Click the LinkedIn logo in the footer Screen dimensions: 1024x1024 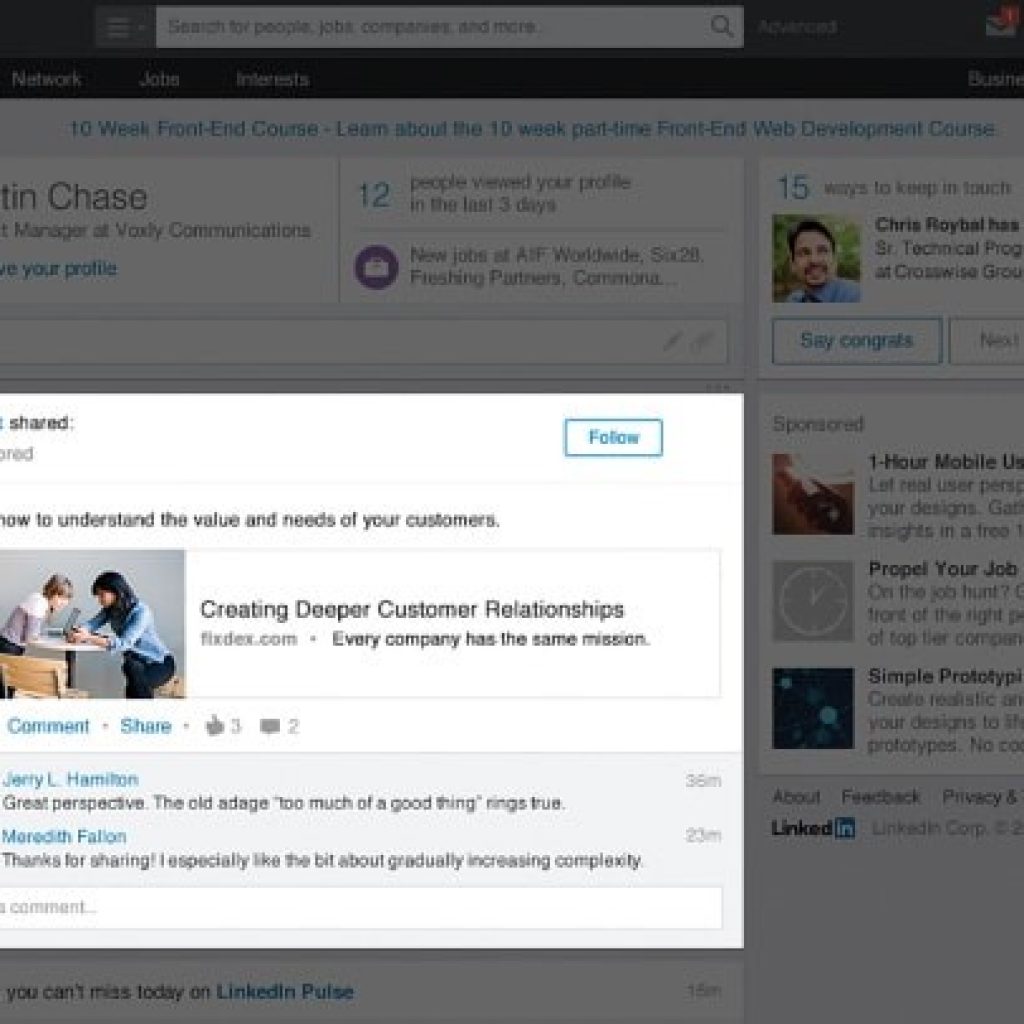[x=813, y=828]
